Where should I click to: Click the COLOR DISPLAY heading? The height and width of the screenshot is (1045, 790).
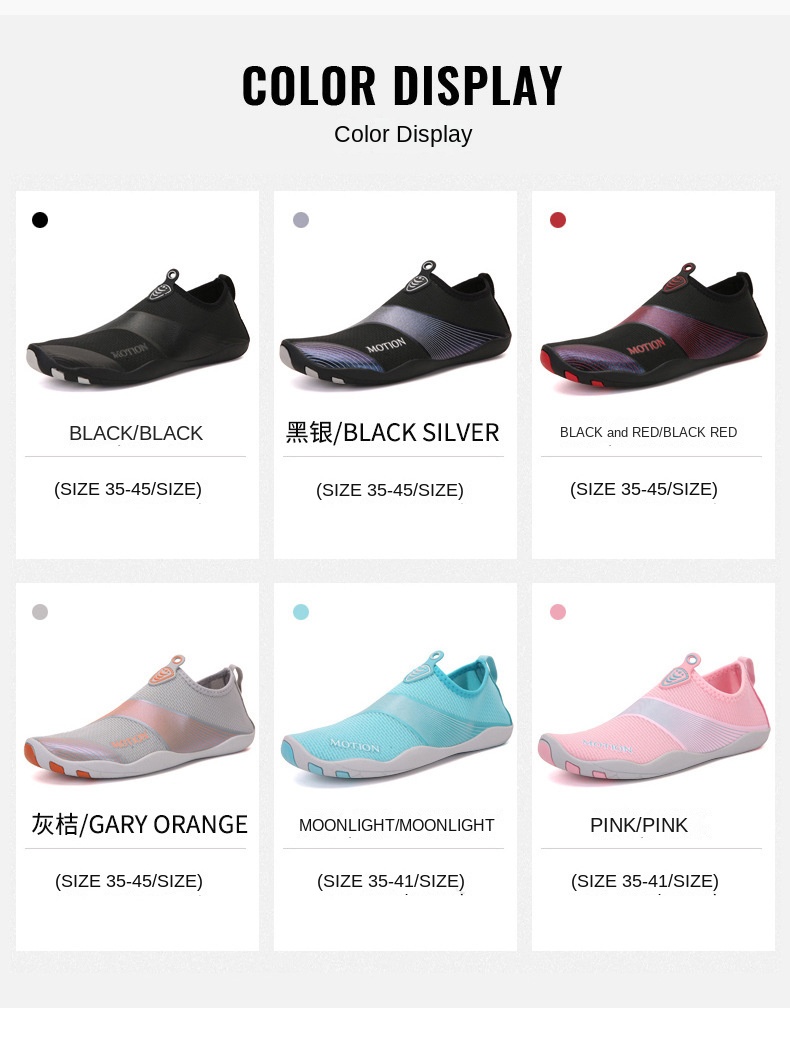[x=402, y=85]
